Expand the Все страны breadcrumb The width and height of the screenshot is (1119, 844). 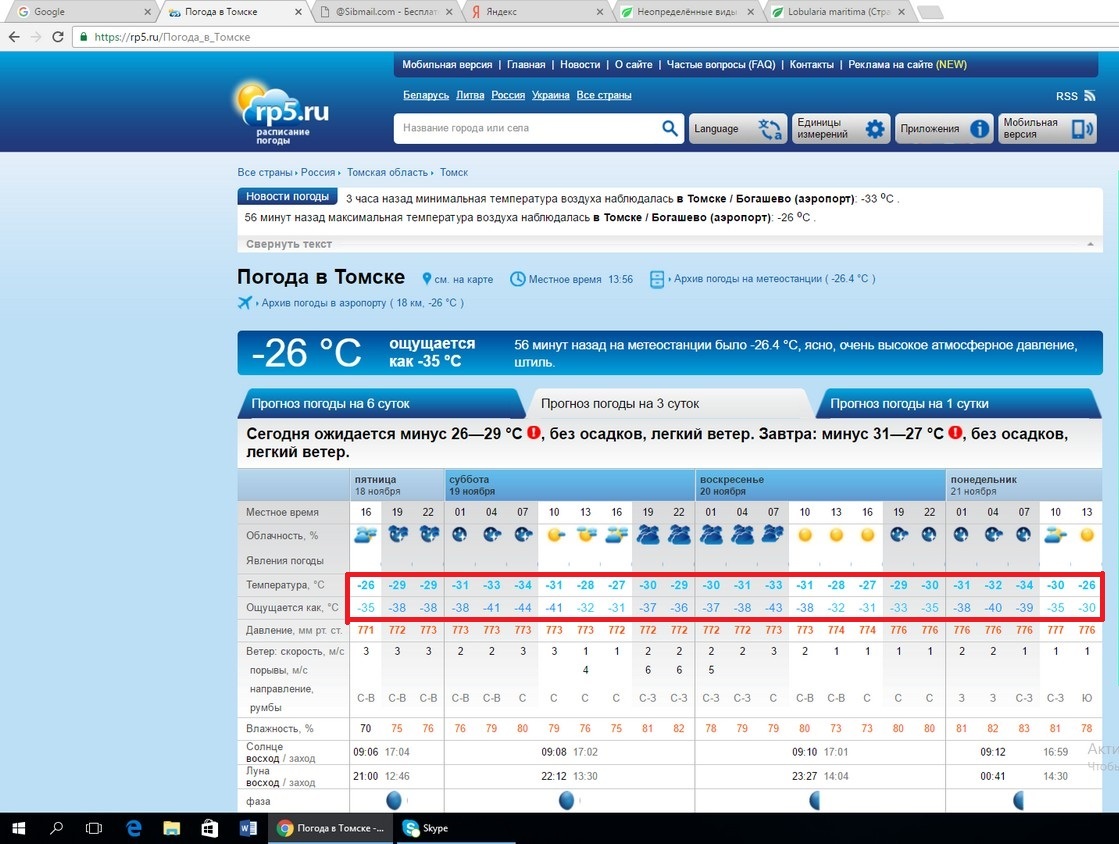(x=264, y=172)
